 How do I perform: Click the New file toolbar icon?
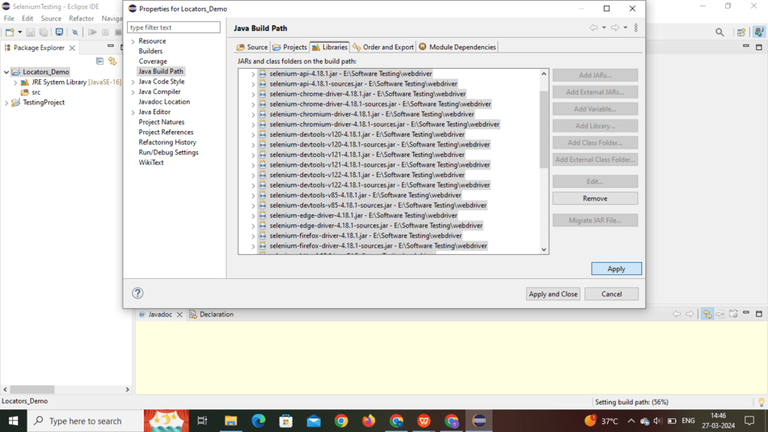point(10,32)
